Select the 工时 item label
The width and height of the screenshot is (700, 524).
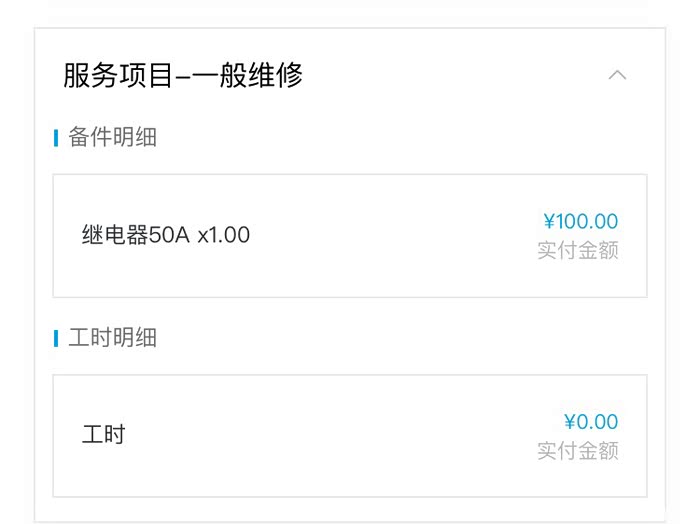tap(103, 435)
